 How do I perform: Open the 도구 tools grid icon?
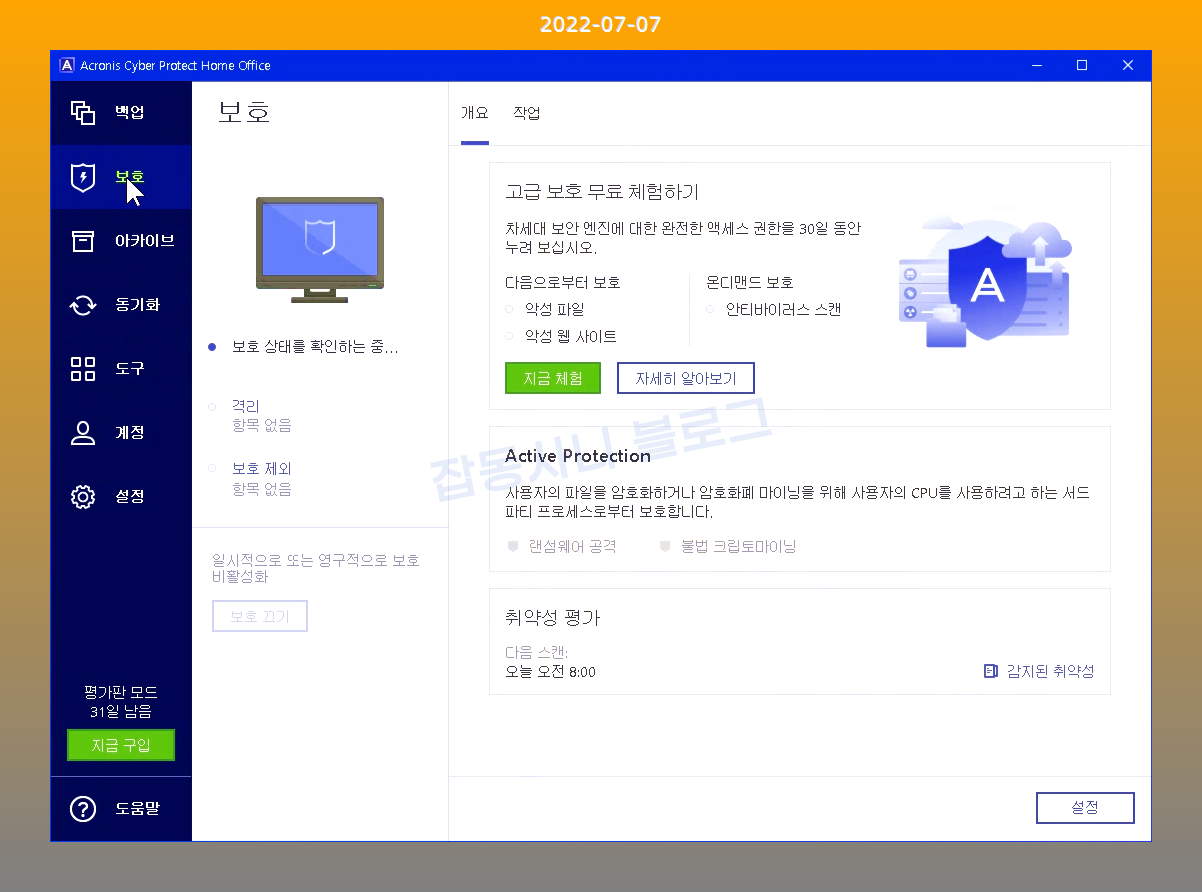tap(83, 369)
